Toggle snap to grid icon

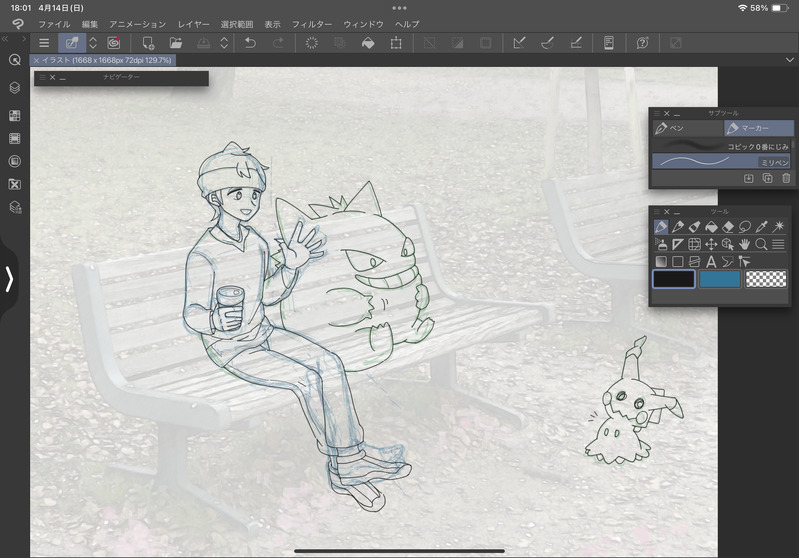576,43
